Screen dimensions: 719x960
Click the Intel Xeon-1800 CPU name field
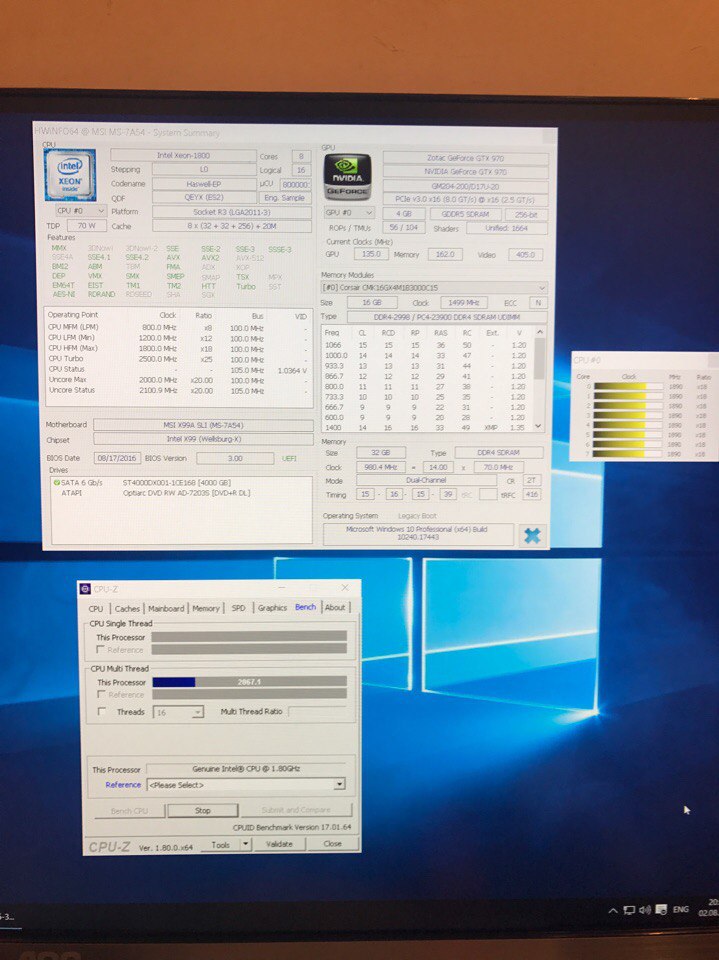(x=183, y=156)
